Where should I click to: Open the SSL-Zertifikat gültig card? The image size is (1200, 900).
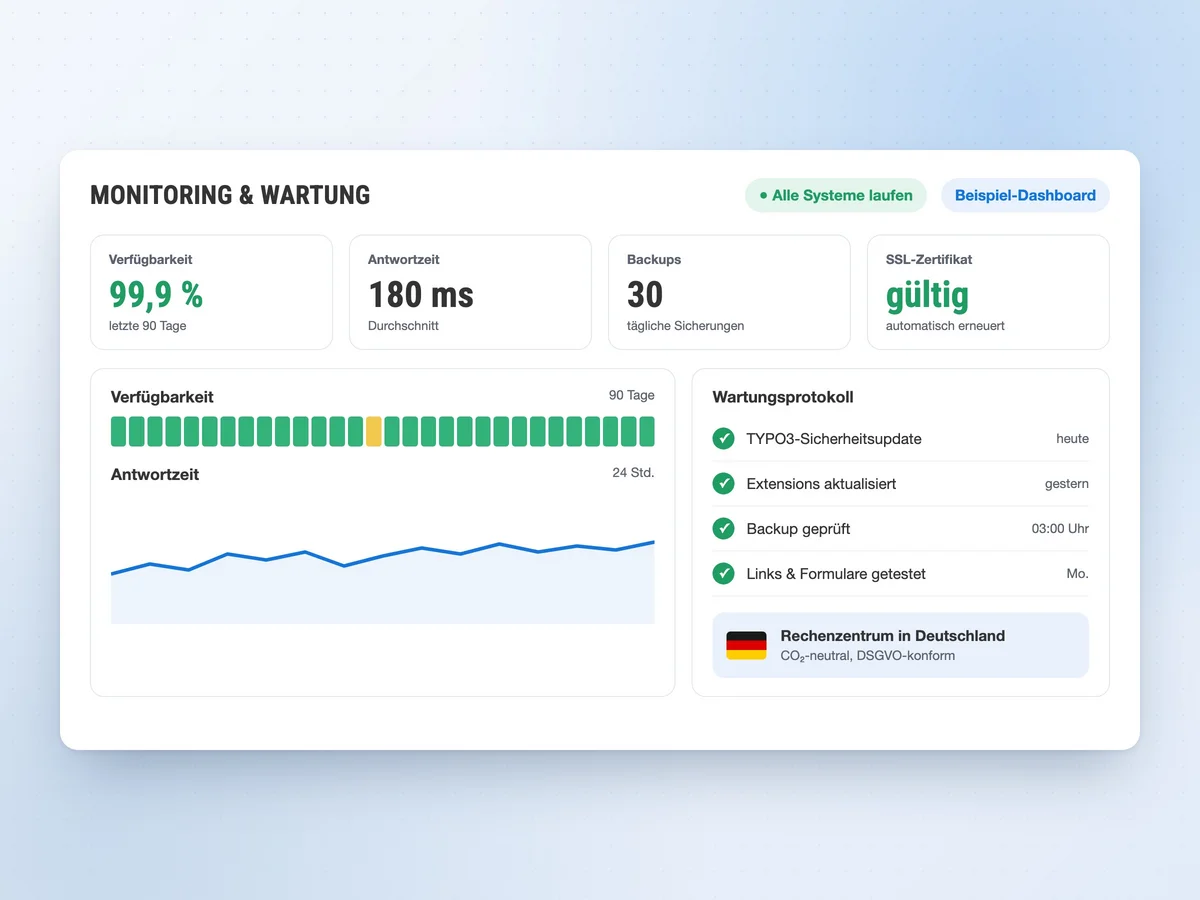coord(988,292)
